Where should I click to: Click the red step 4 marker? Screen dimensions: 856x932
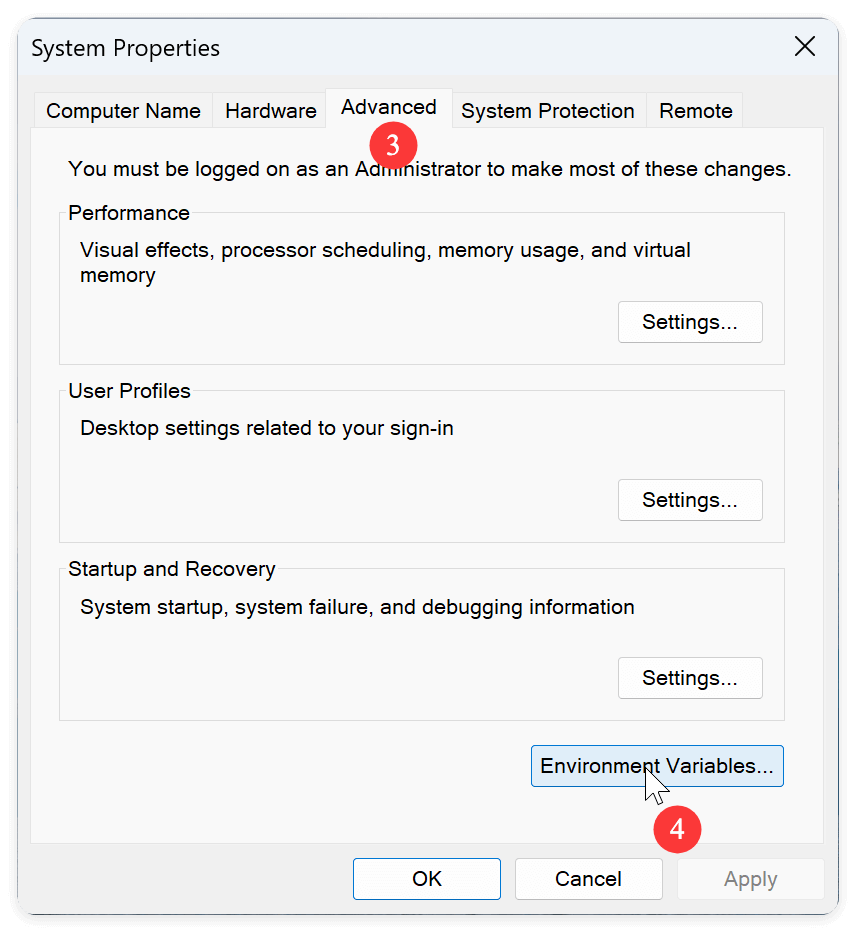pos(677,829)
